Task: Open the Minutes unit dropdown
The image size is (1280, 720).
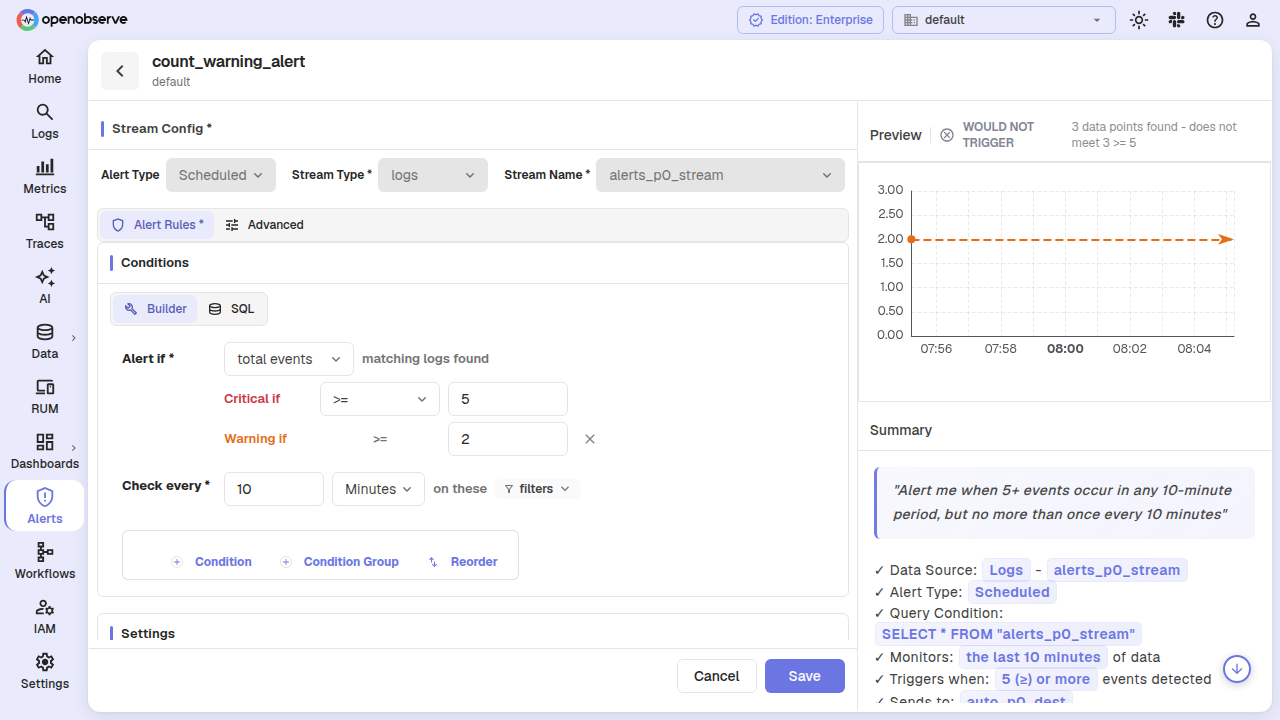Action: click(378, 489)
